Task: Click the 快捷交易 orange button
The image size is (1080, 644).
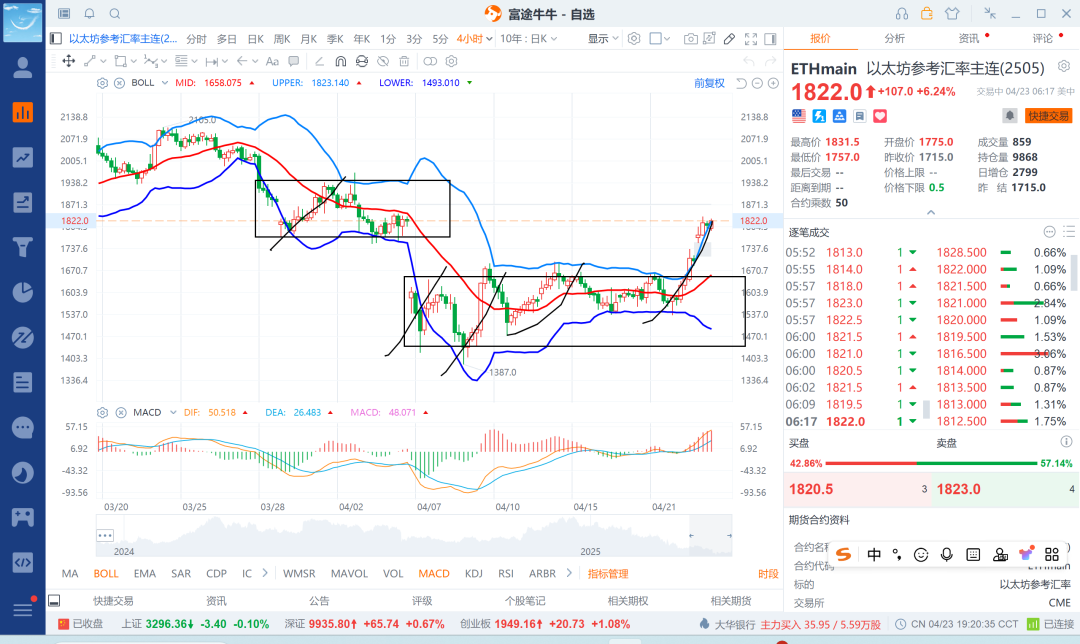Action: (x=1048, y=116)
